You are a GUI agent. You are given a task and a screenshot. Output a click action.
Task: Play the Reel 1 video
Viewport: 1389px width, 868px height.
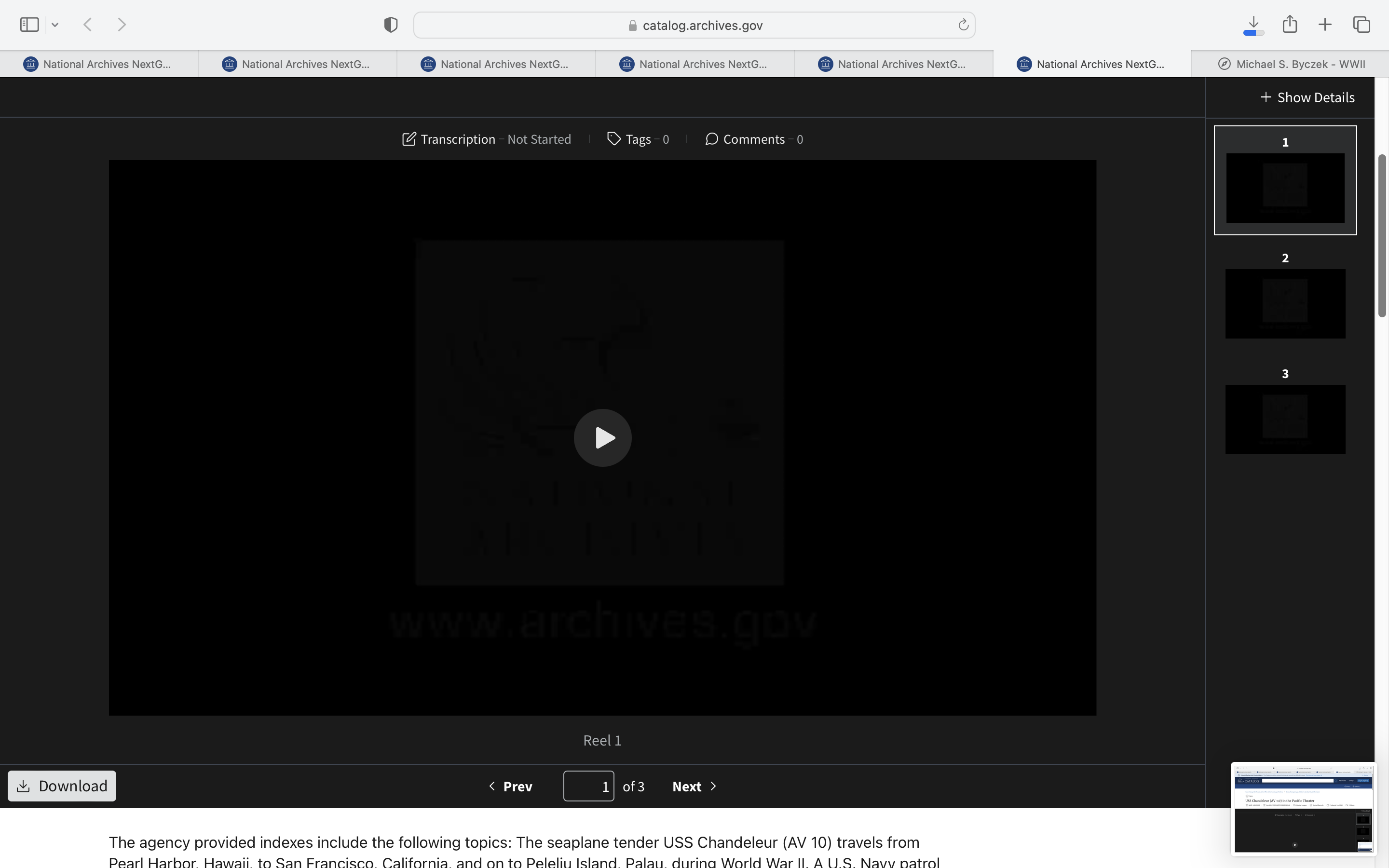(602, 437)
